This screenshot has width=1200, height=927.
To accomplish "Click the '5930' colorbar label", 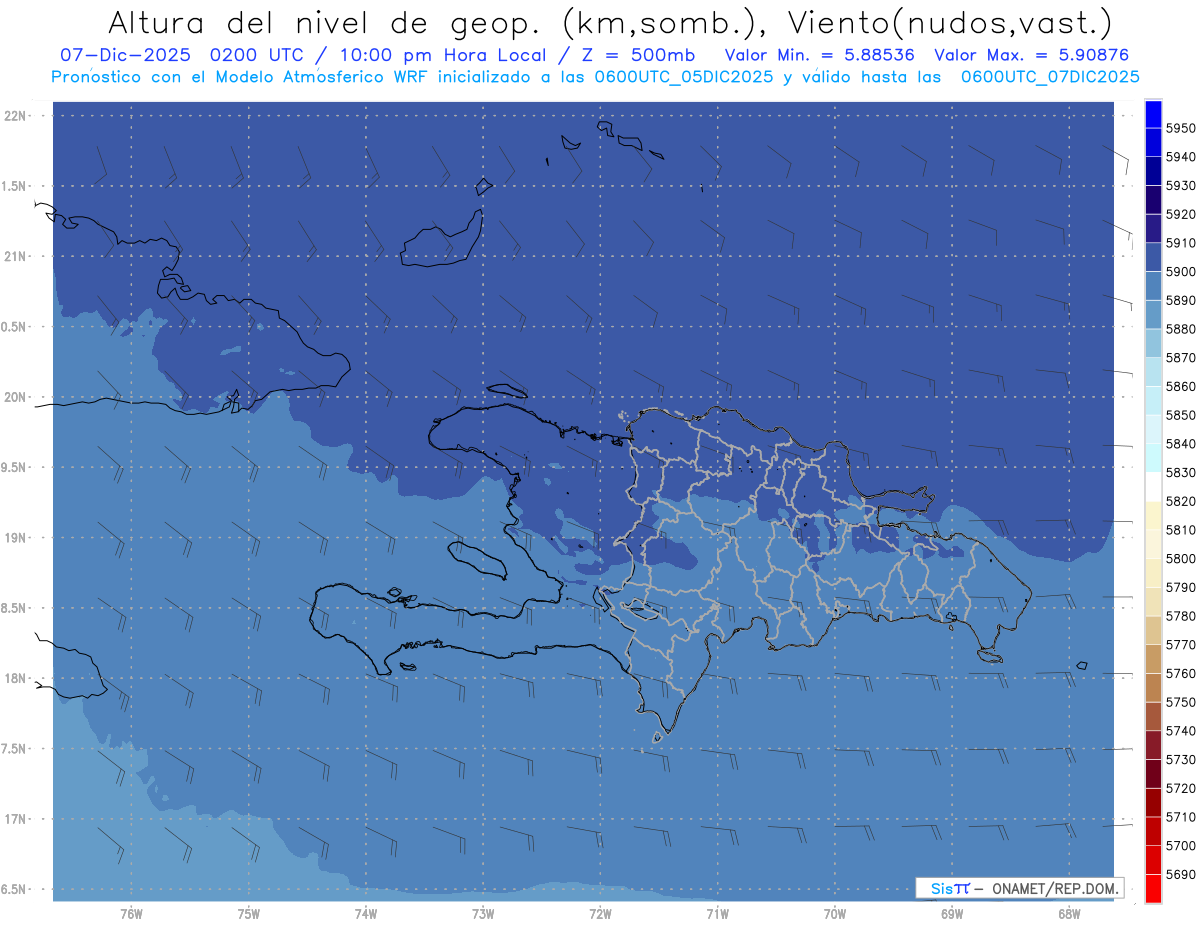I will [x=1180, y=186].
